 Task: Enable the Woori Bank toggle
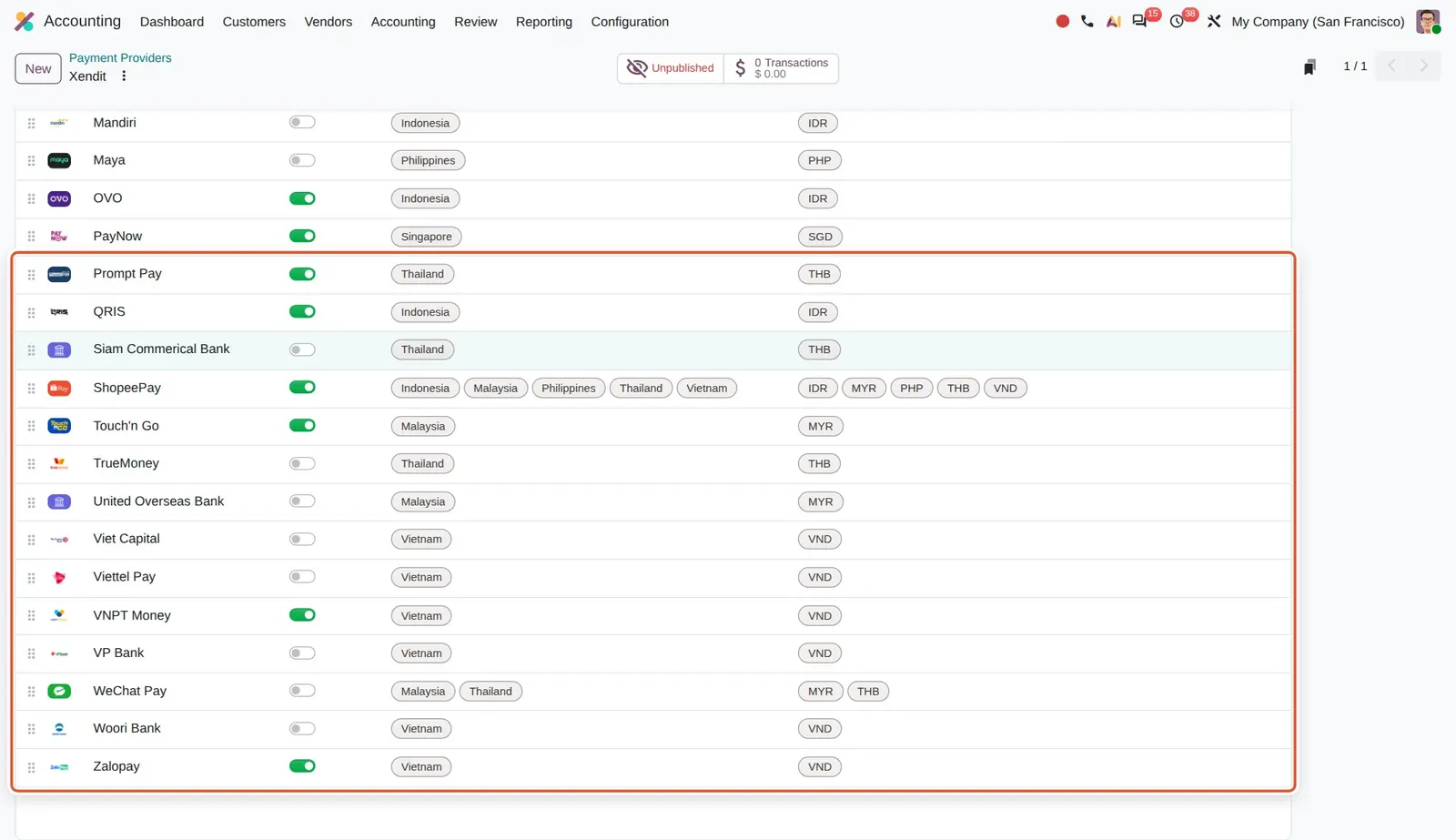pyautogui.click(x=302, y=729)
